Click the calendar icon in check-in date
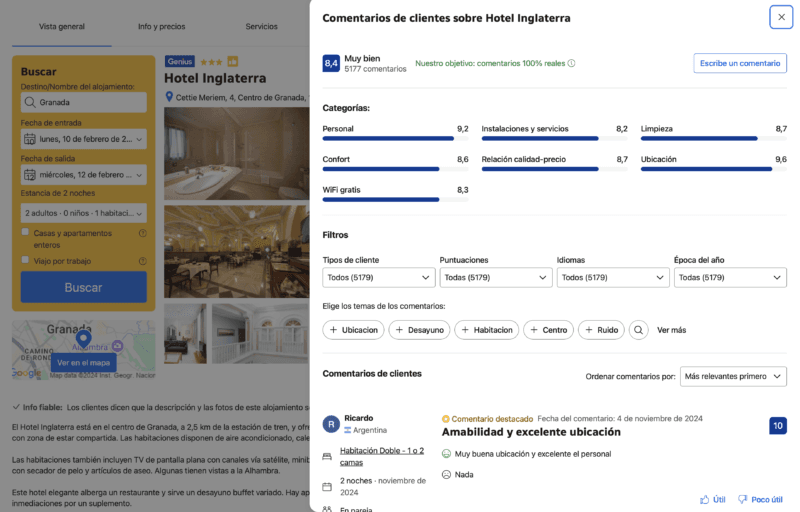Viewport: 800px width, 512px height. point(30,139)
